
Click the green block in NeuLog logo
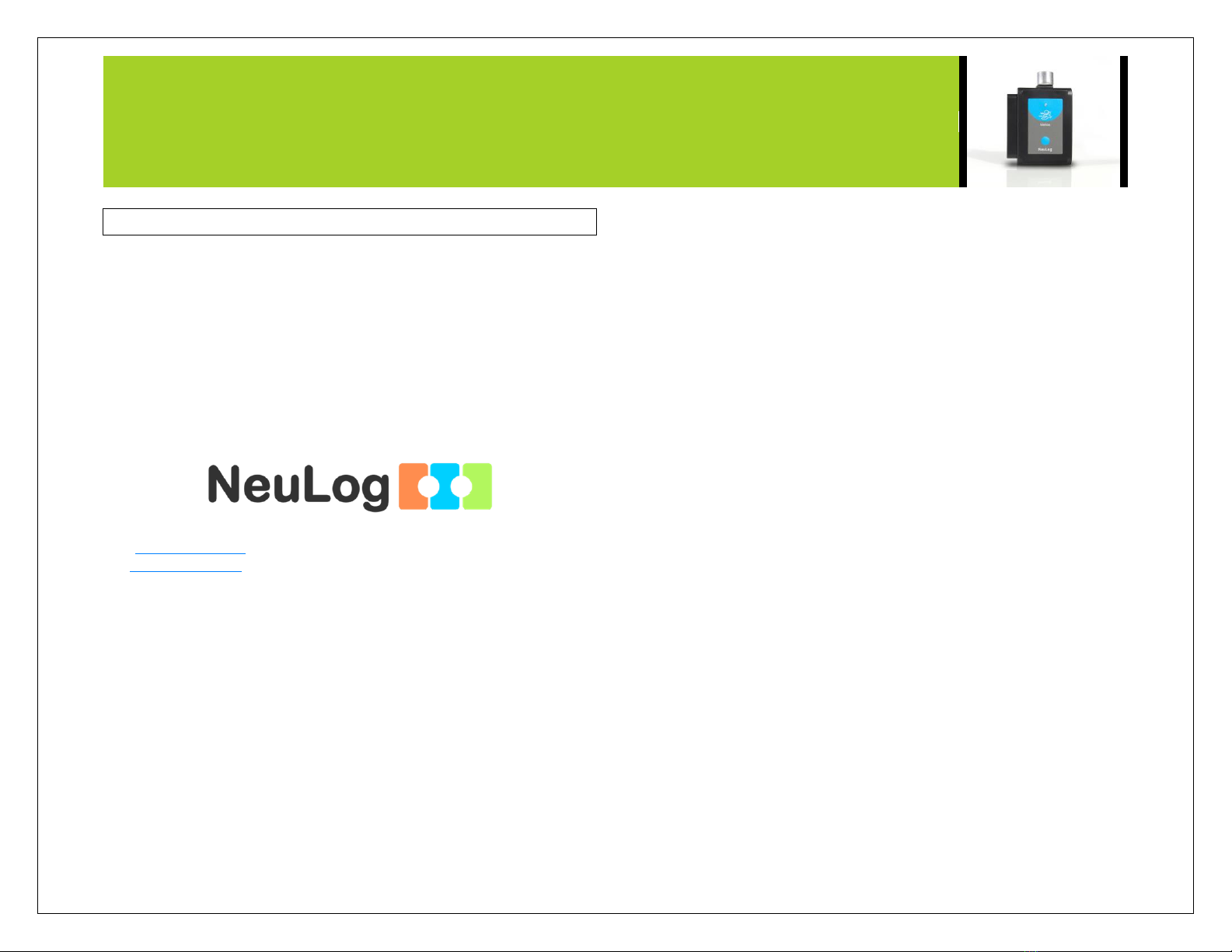[x=477, y=486]
